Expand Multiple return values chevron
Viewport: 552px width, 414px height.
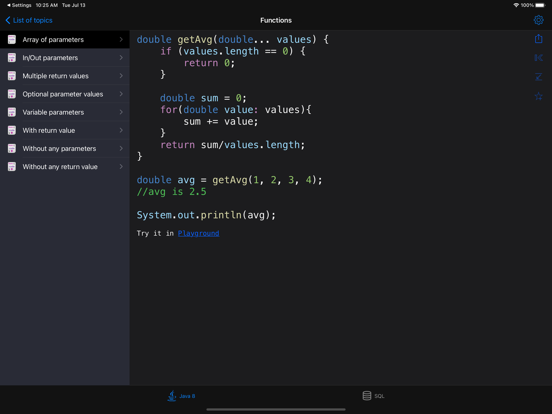(x=121, y=76)
